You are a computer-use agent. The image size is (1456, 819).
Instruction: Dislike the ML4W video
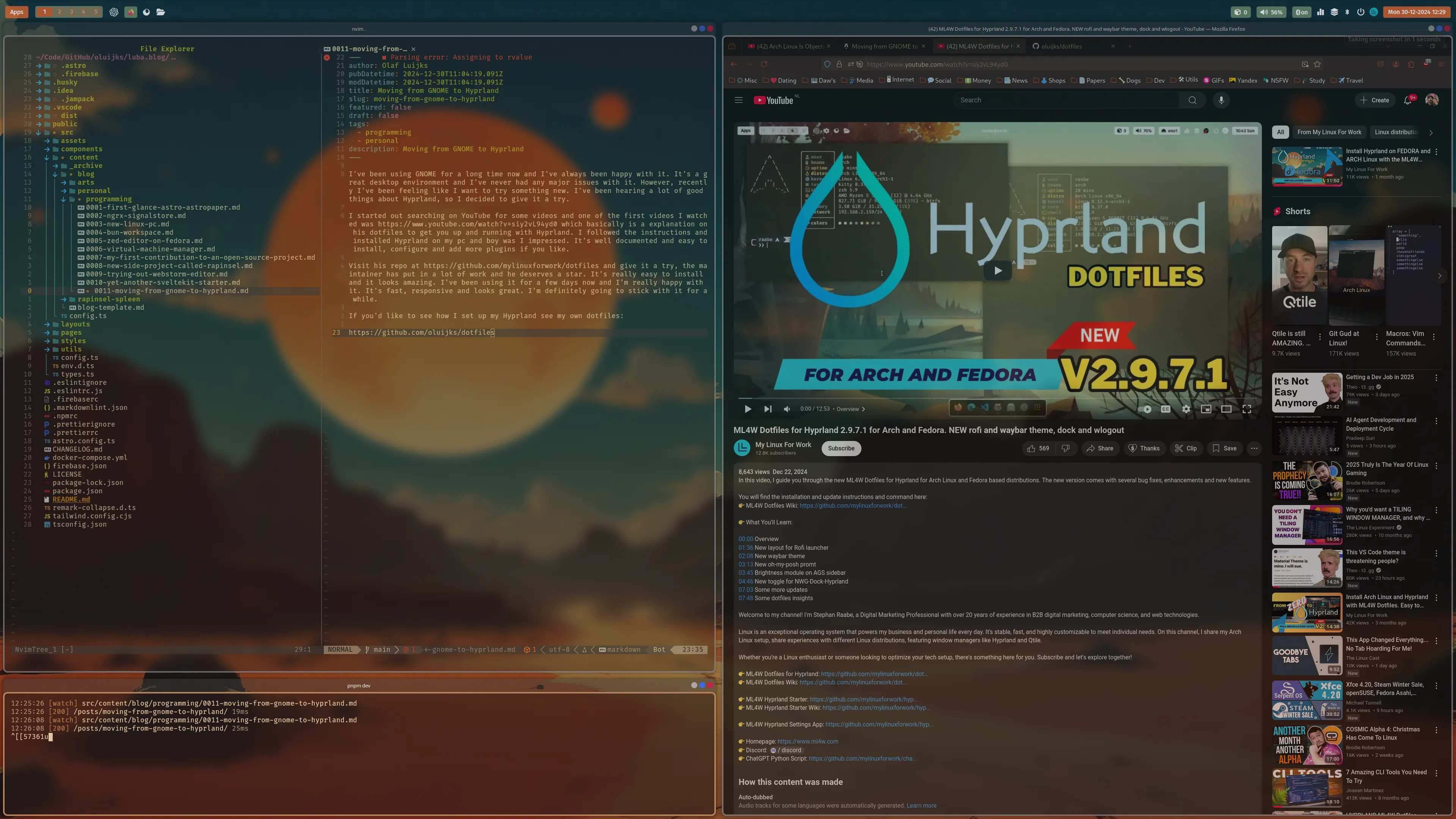[1065, 448]
